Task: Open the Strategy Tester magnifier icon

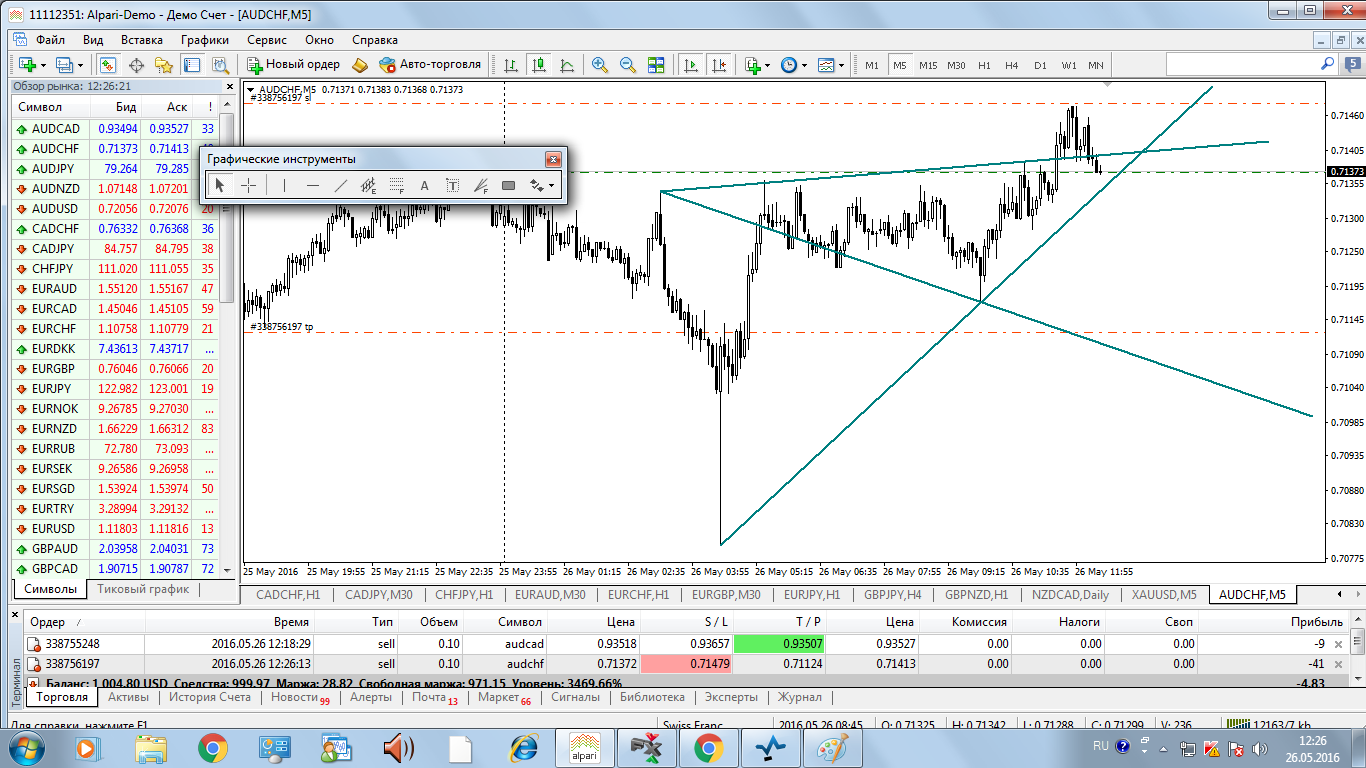Action: 219,64
